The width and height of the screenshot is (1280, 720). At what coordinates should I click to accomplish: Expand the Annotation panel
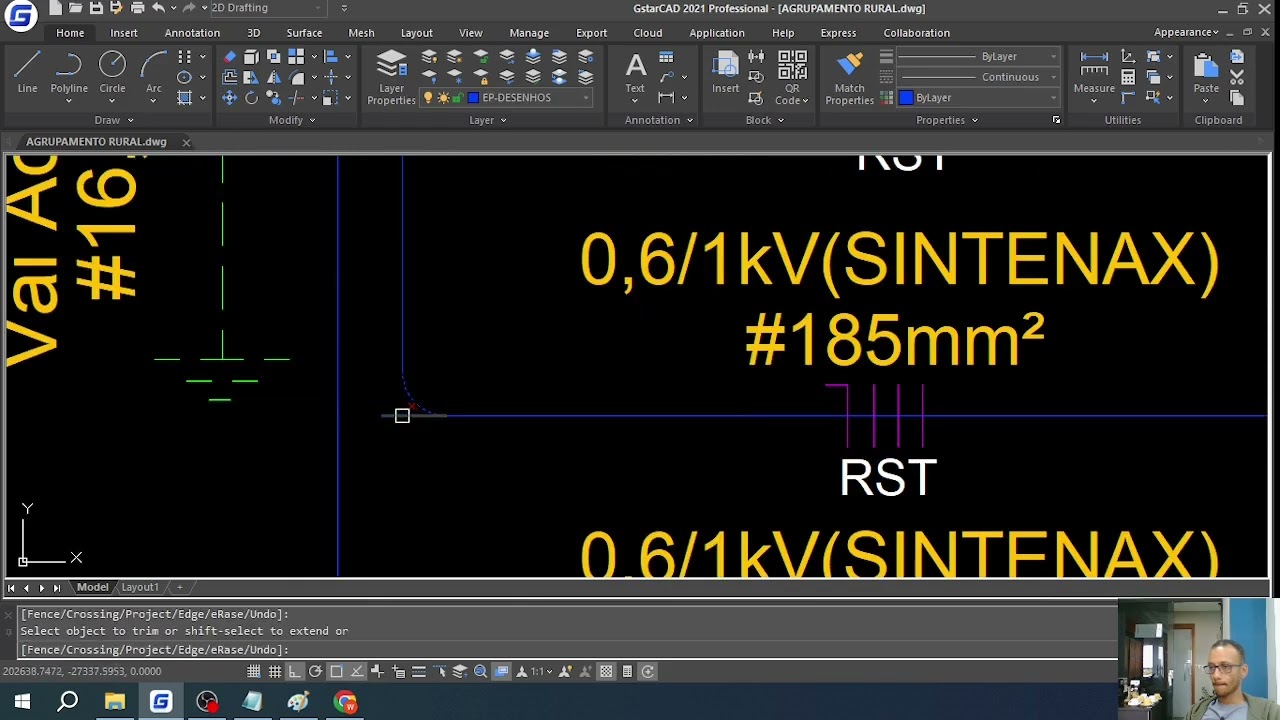coord(659,120)
